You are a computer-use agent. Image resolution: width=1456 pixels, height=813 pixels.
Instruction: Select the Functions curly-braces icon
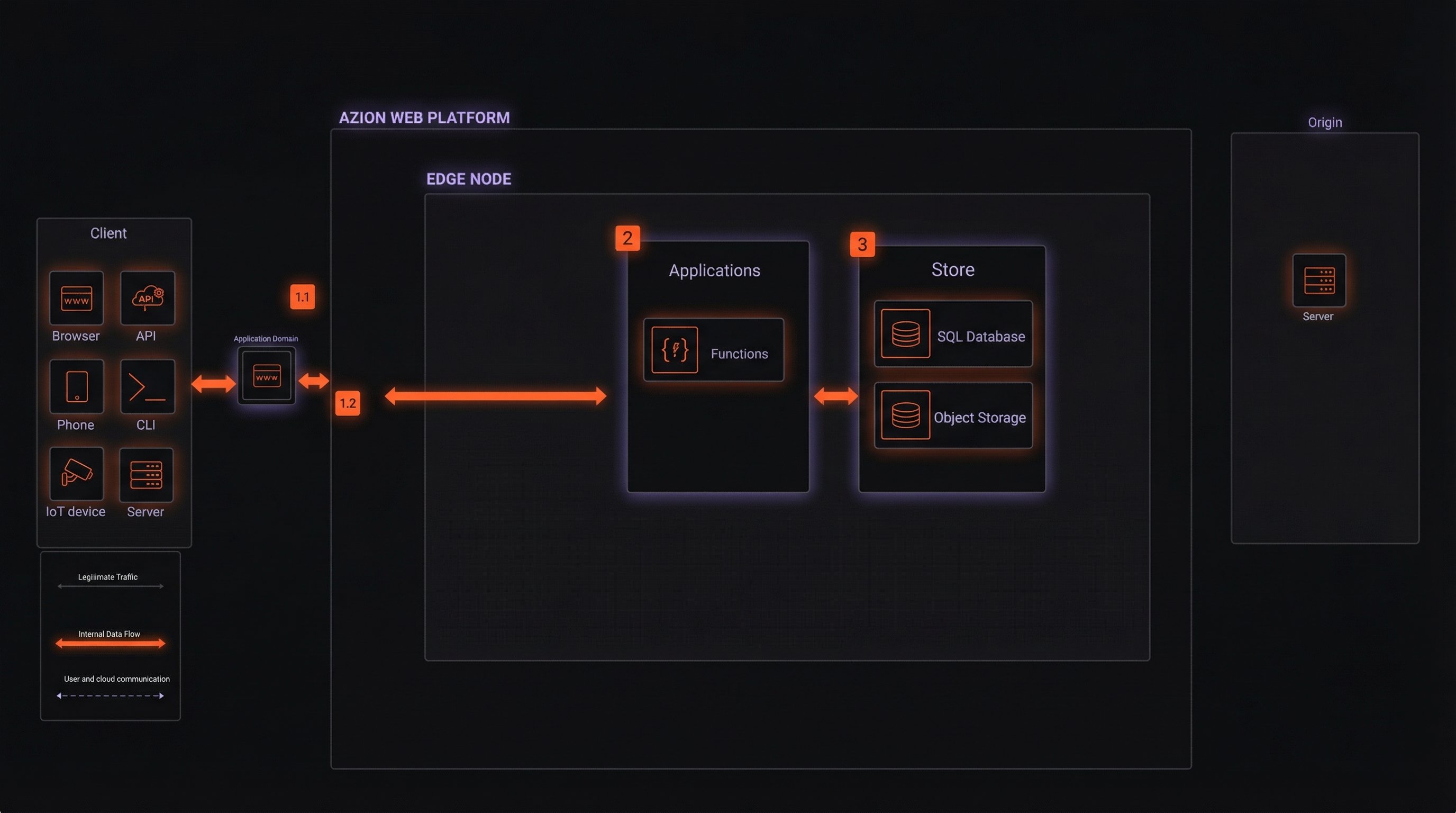[675, 350]
